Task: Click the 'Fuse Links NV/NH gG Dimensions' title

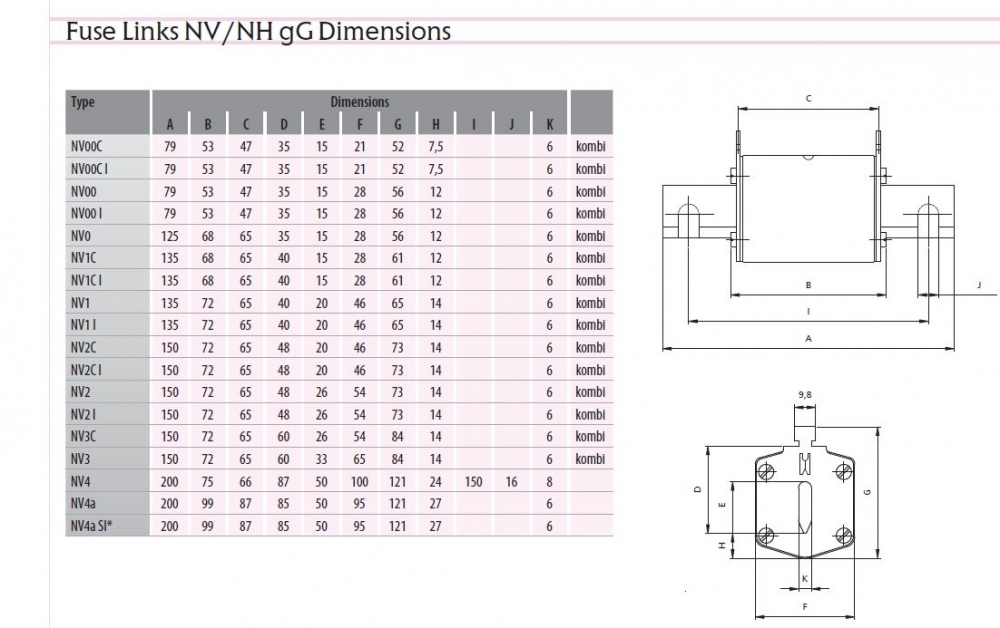Action: 258,32
